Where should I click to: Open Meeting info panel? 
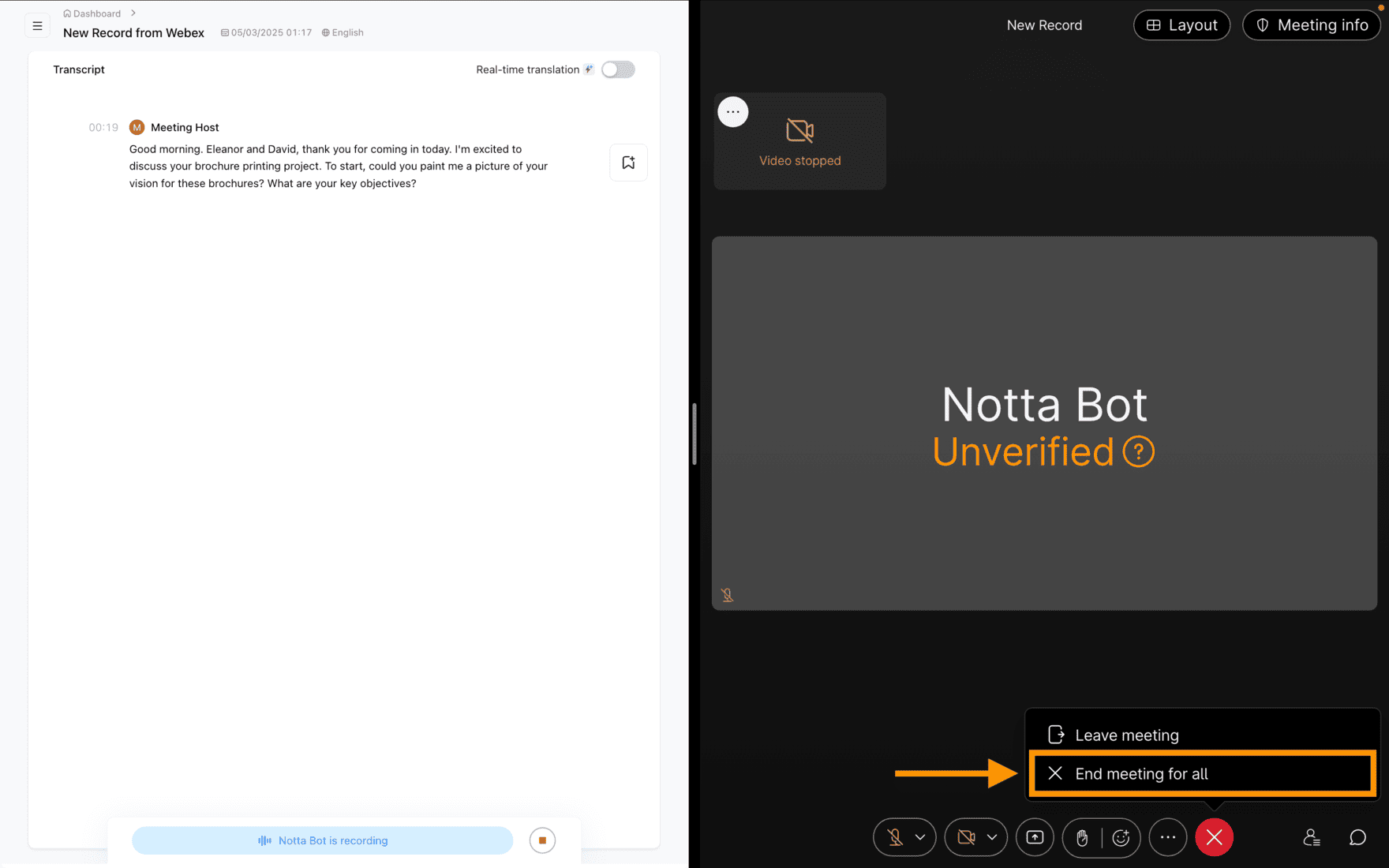(x=1311, y=25)
